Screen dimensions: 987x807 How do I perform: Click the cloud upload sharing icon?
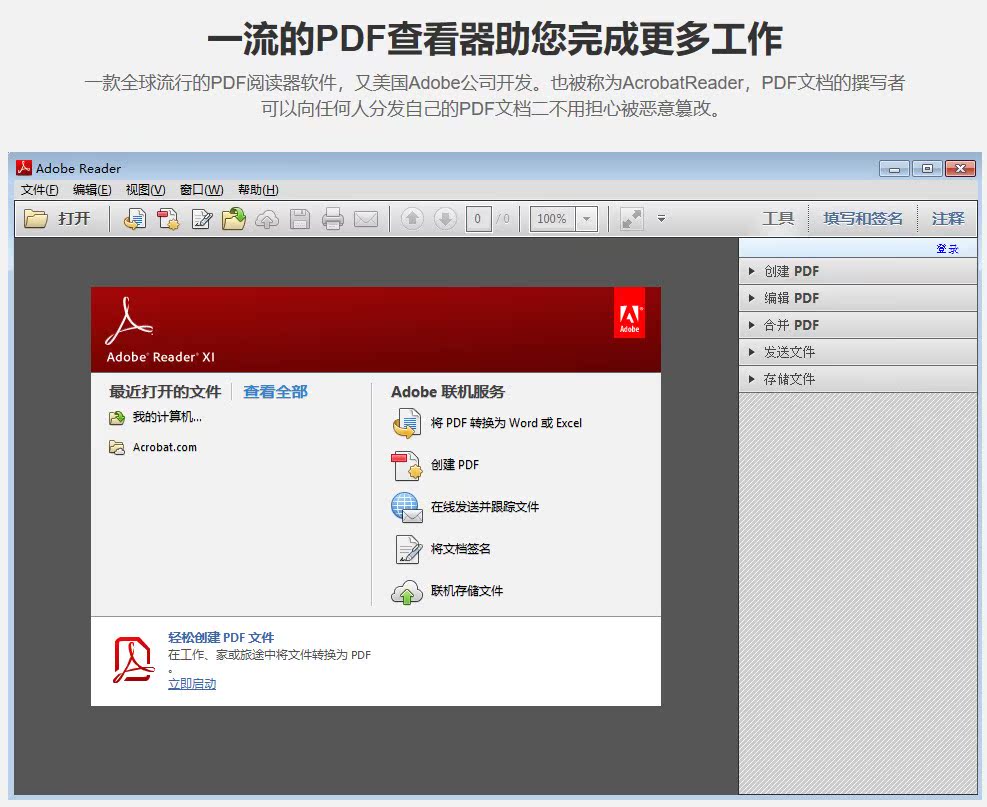(266, 218)
